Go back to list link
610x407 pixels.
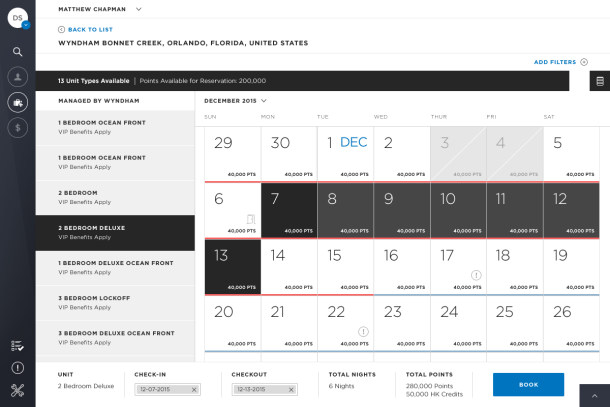click(90, 30)
